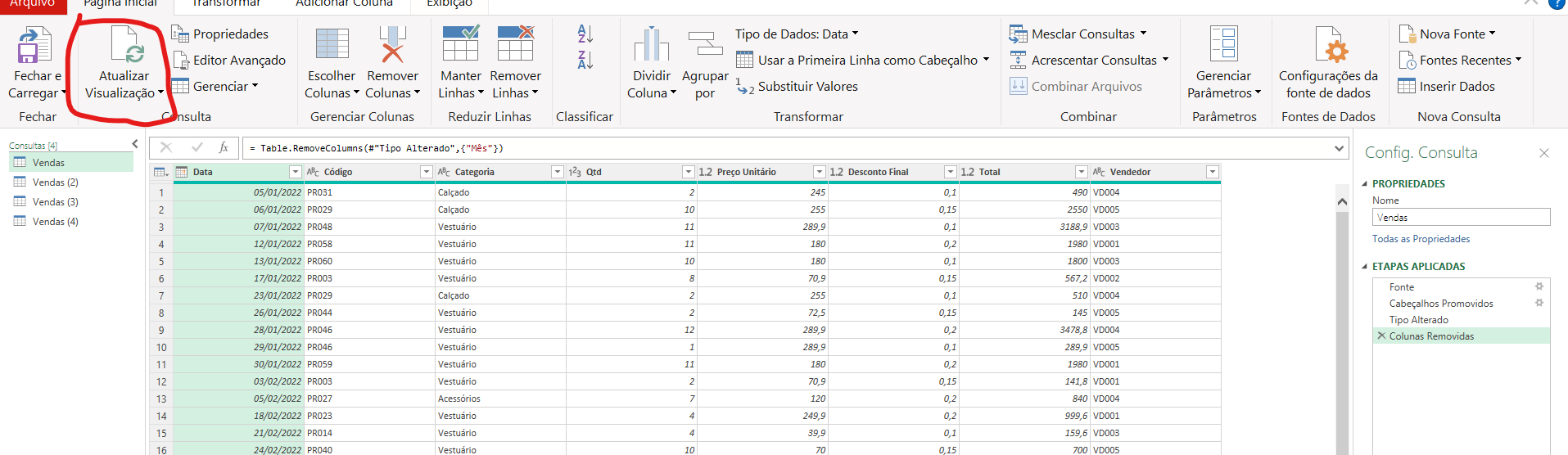This screenshot has width=1568, height=455.
Task: Click the Atualizar Visualização refresh icon
Action: (125, 45)
